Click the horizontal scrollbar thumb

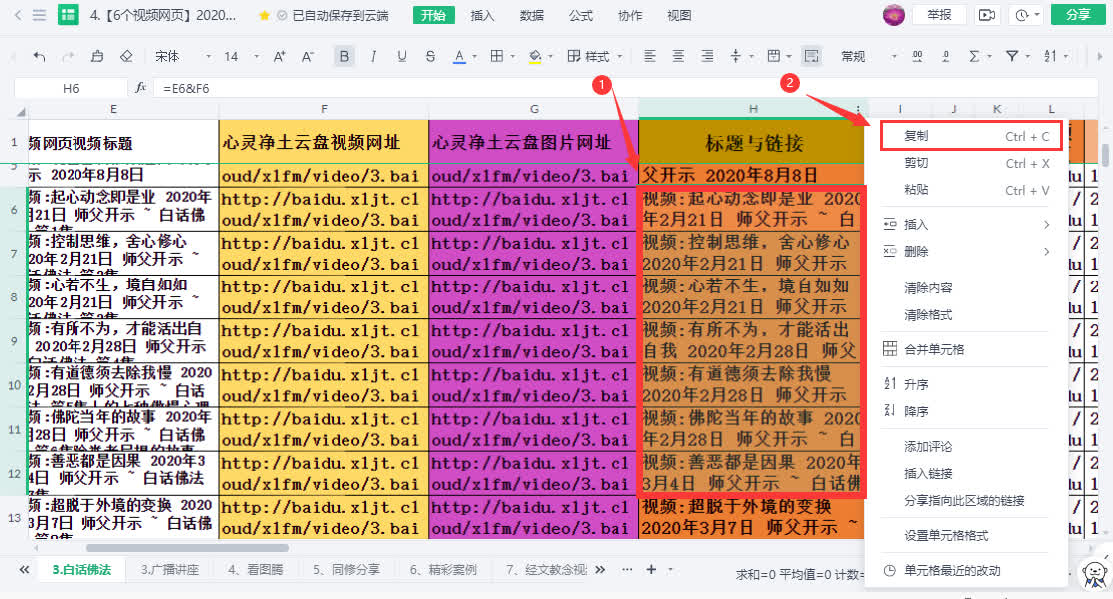pyautogui.click(x=187, y=548)
